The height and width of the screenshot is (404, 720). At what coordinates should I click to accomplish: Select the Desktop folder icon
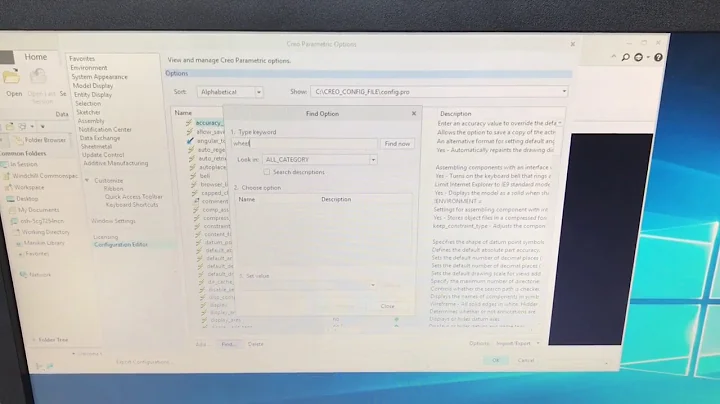pyautogui.click(x=10, y=199)
